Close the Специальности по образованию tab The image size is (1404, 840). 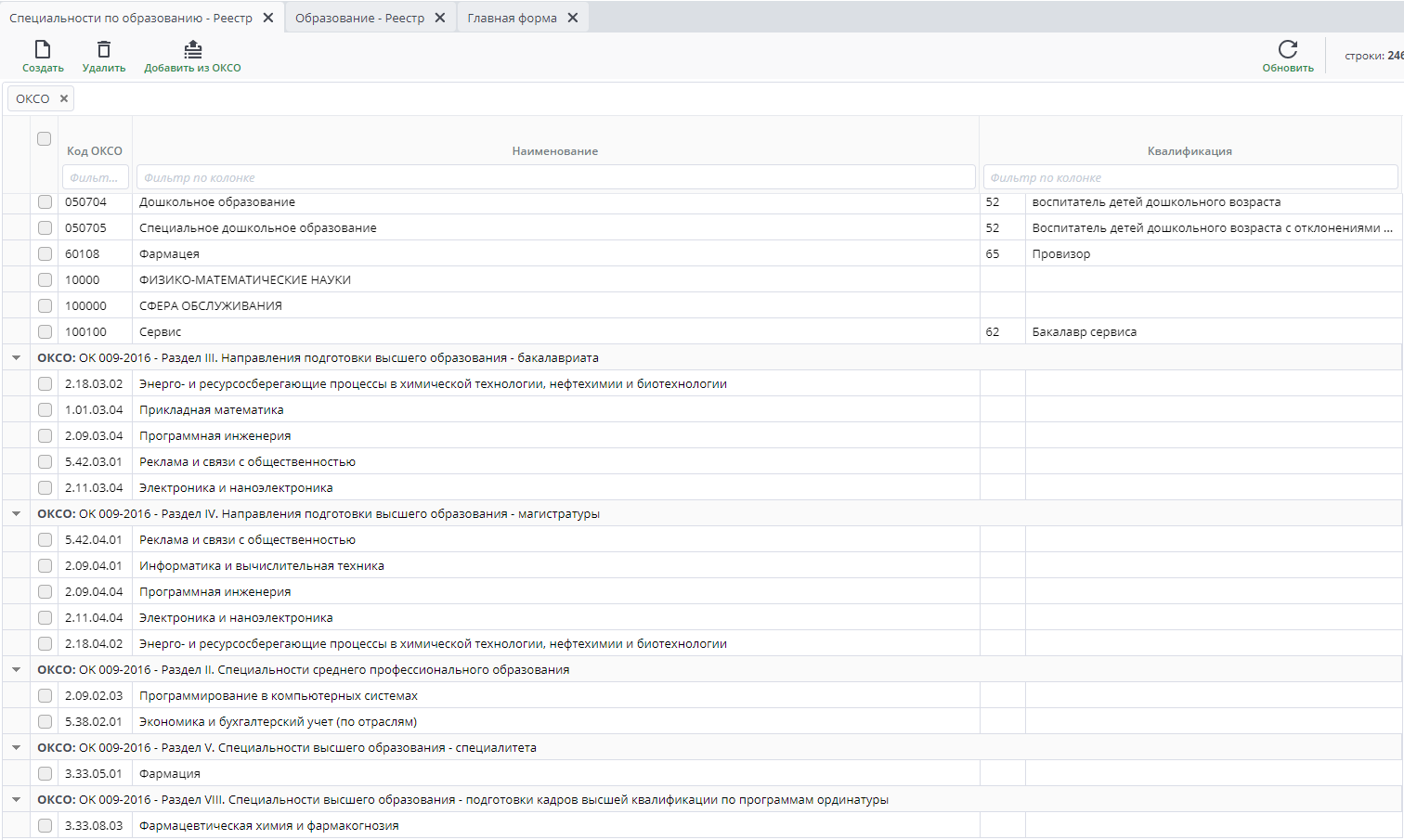pyautogui.click(x=268, y=18)
